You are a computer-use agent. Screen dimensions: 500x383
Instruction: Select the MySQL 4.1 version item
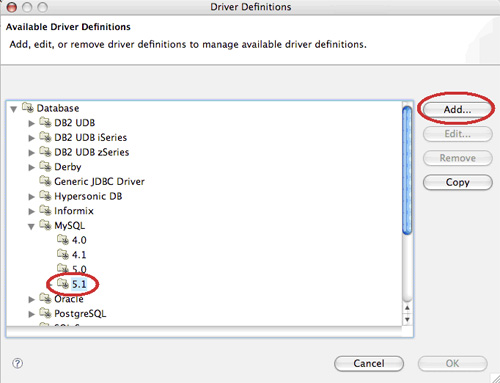(x=79, y=255)
